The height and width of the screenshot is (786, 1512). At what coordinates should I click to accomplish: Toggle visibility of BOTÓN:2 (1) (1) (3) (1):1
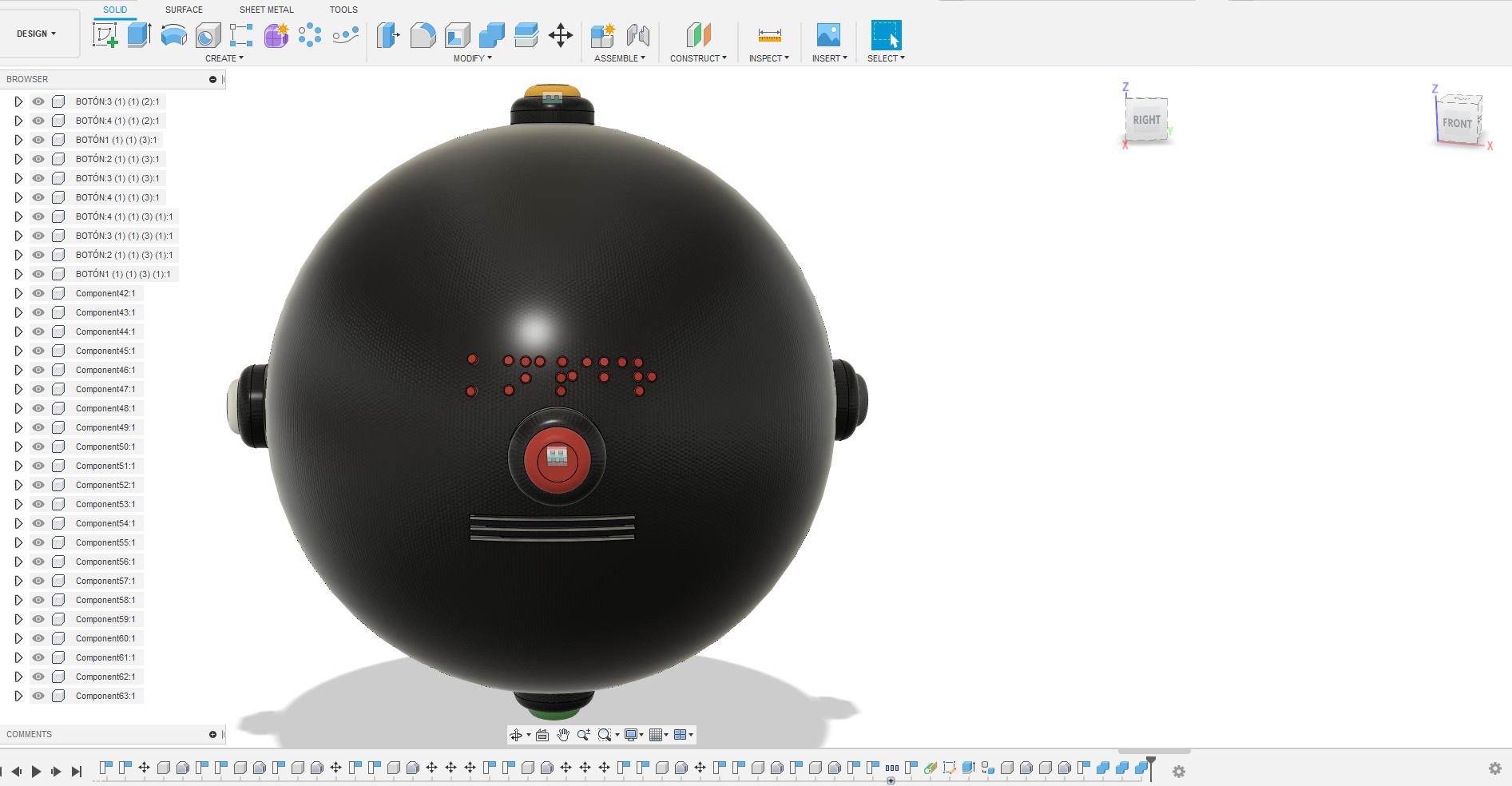click(x=38, y=255)
